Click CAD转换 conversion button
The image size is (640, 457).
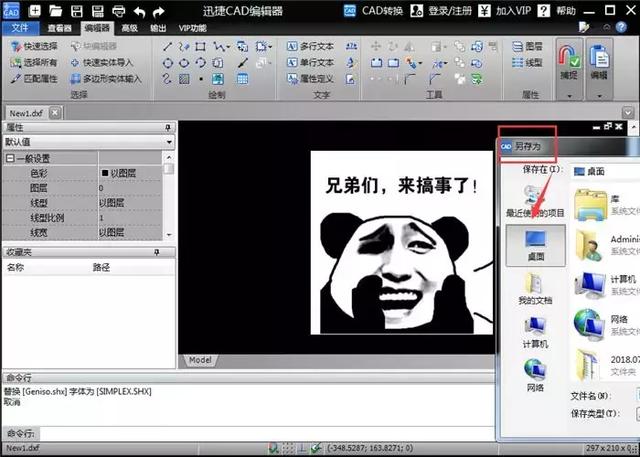click(373, 11)
